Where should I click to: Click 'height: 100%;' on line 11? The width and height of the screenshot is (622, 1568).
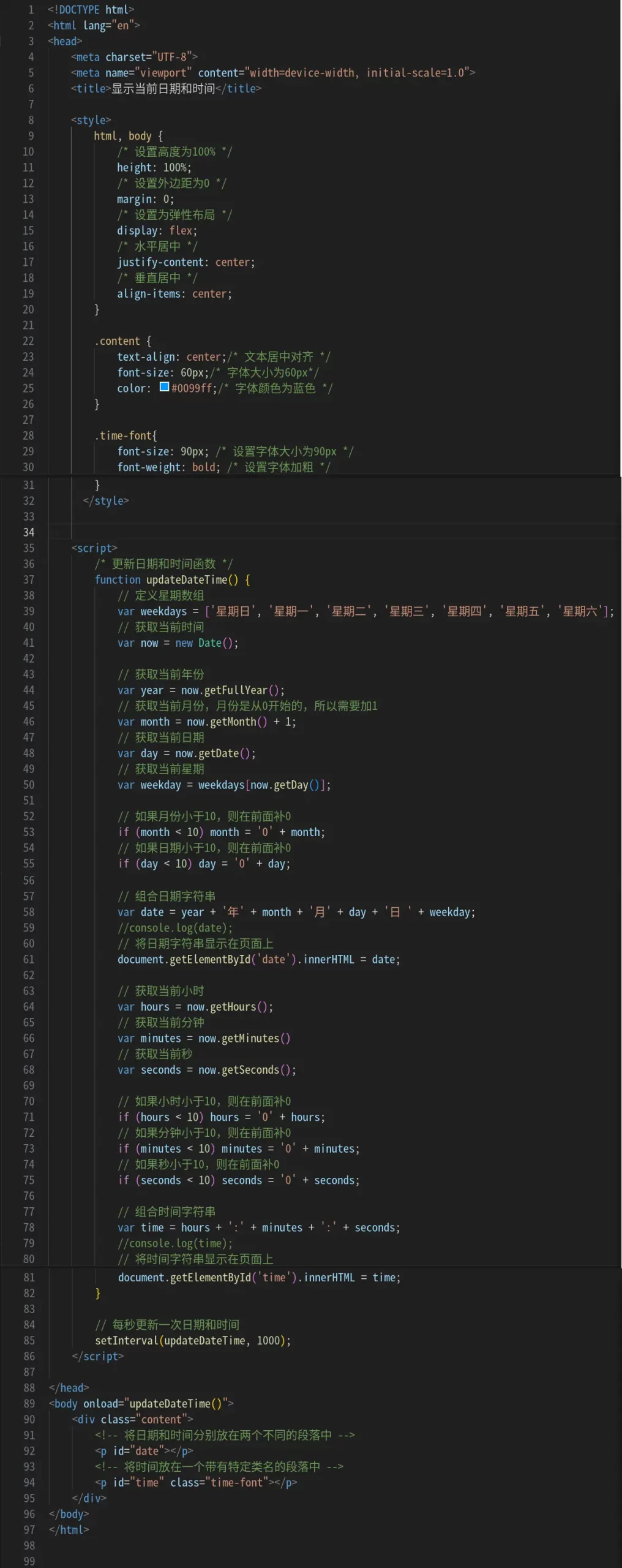coord(154,168)
